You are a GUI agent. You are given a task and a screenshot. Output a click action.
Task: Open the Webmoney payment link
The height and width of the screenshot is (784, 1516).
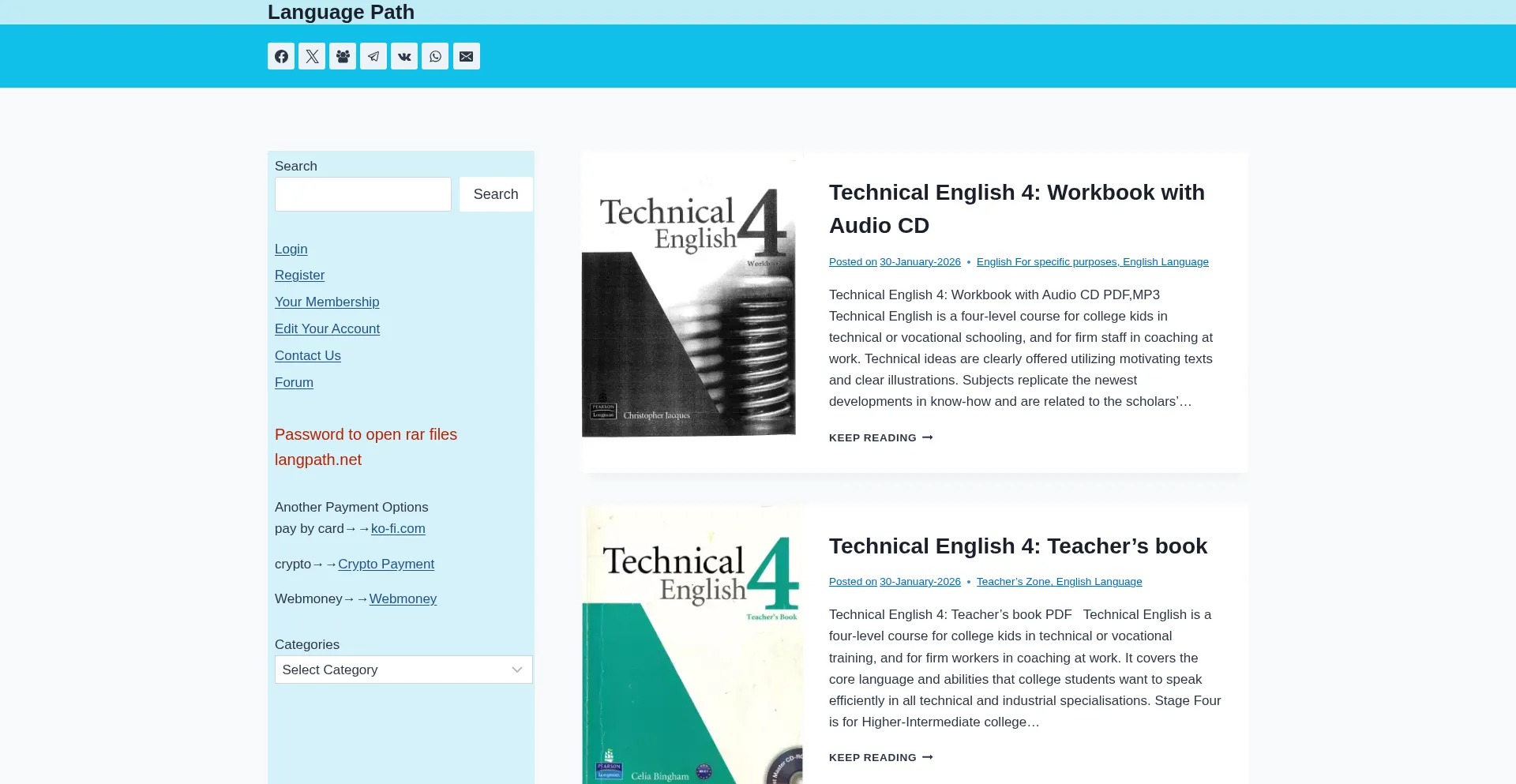click(403, 598)
